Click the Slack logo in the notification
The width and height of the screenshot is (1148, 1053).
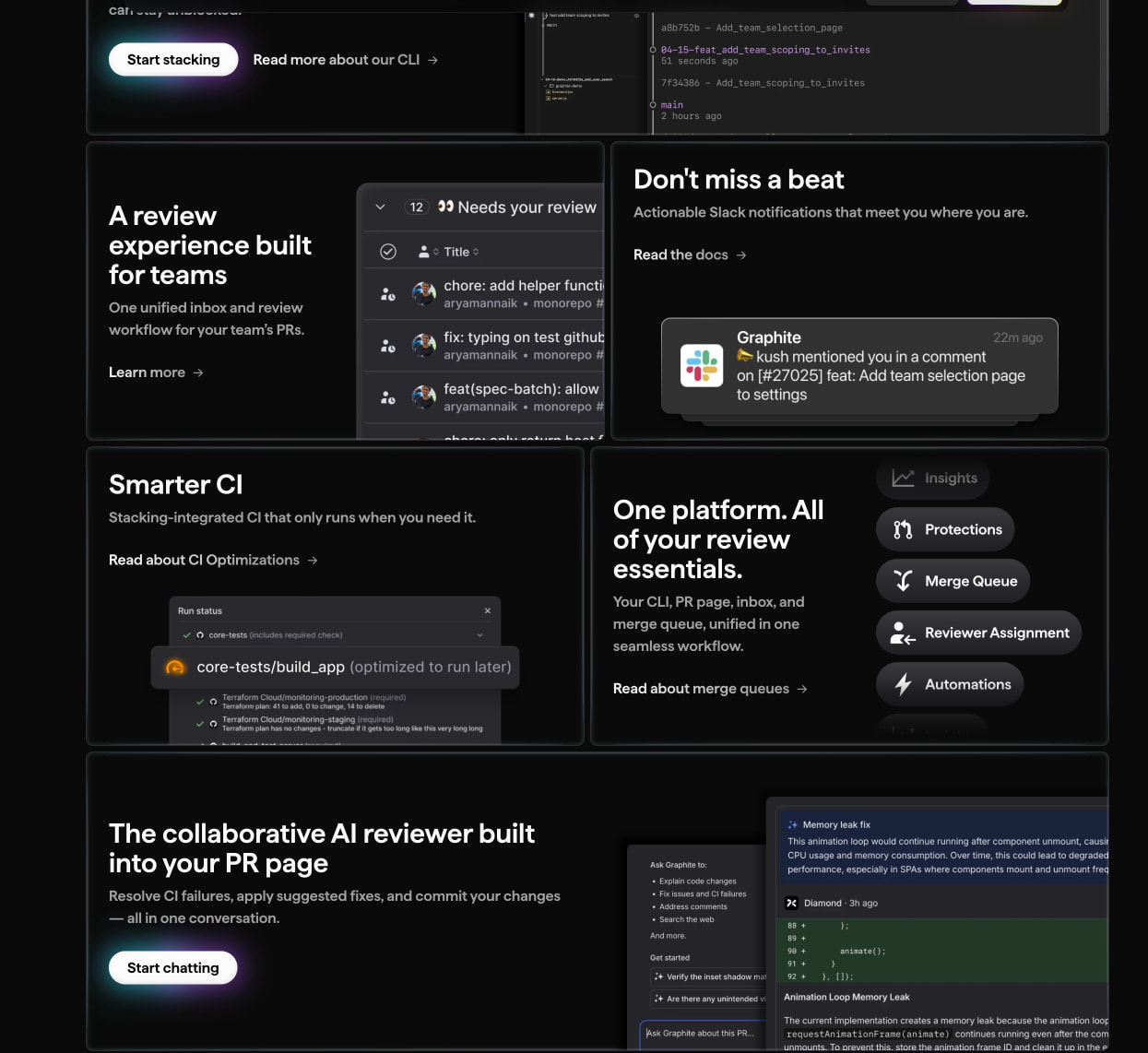click(702, 365)
